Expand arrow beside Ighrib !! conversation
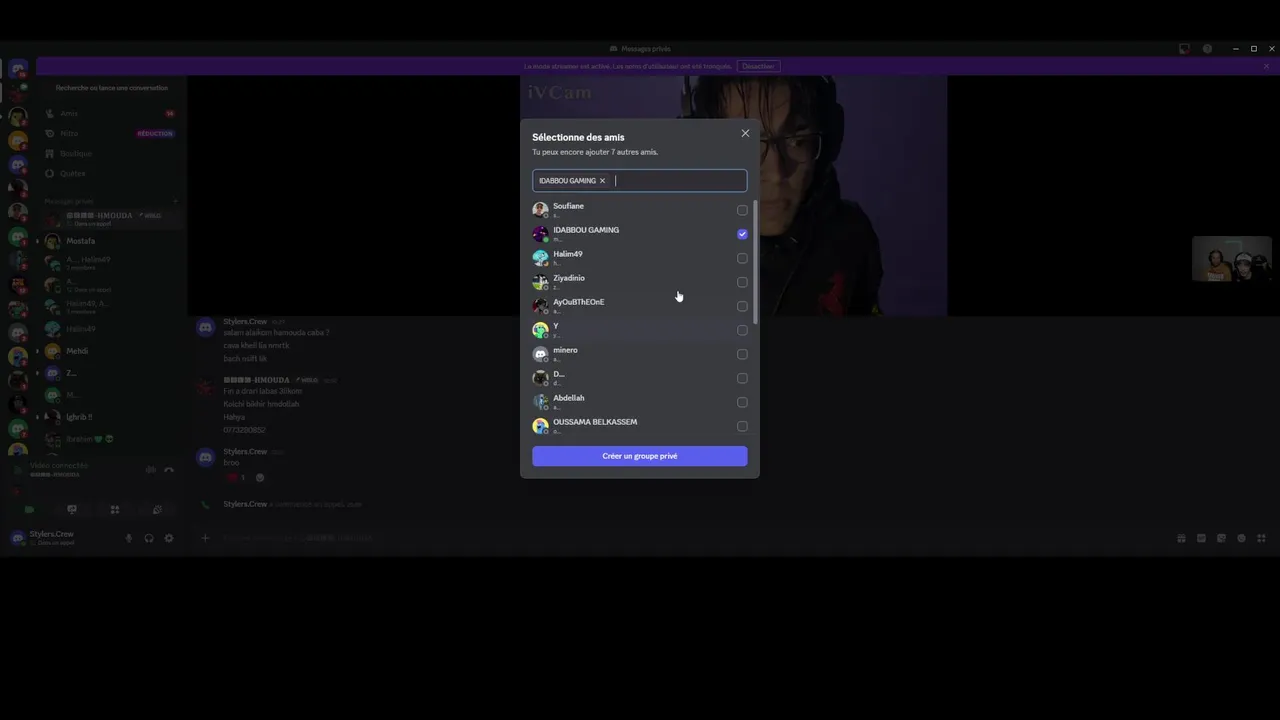The image size is (1280, 720). point(37,417)
